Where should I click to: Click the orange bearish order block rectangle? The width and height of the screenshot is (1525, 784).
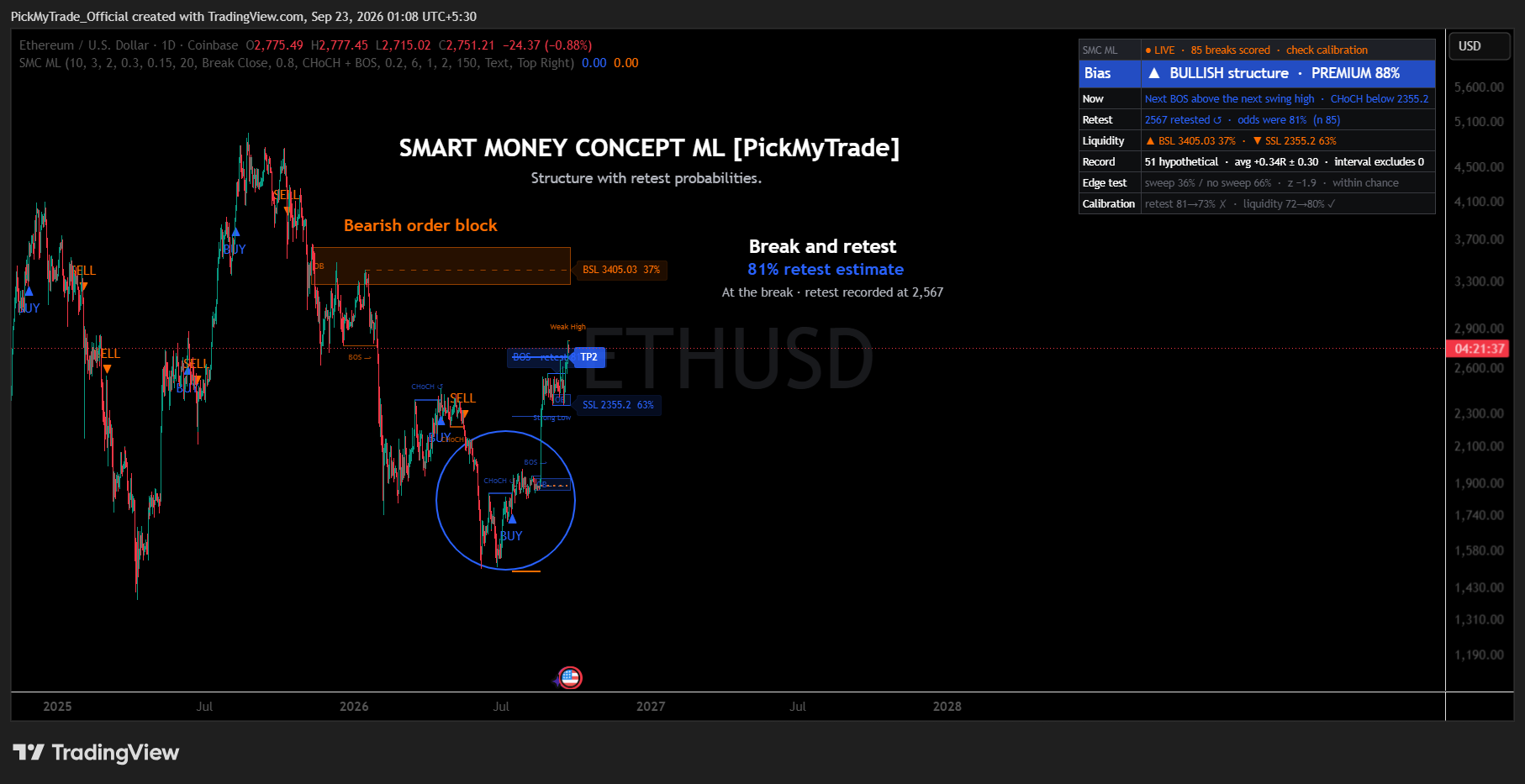(x=441, y=266)
